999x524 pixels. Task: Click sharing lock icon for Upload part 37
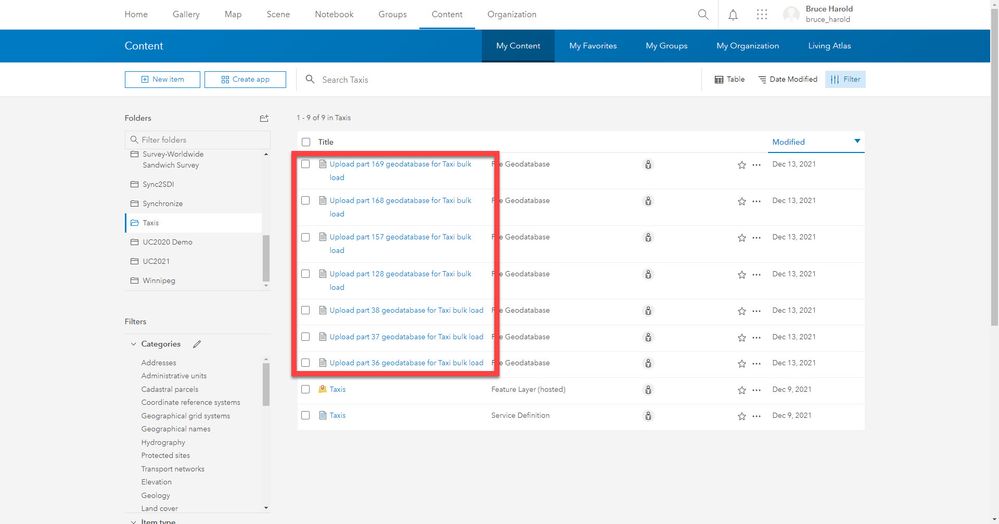tap(648, 337)
